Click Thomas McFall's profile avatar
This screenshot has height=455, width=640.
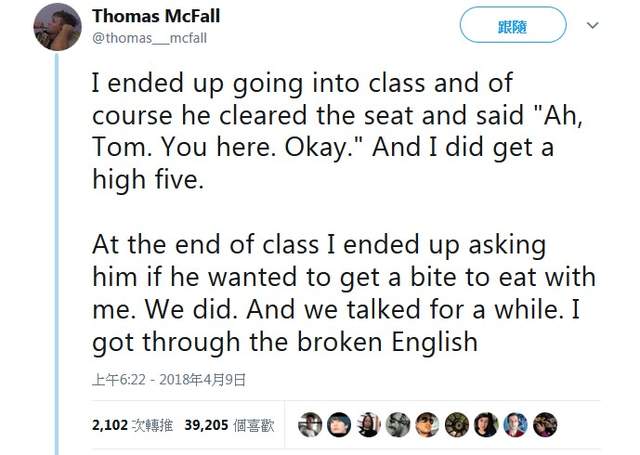click(x=57, y=26)
